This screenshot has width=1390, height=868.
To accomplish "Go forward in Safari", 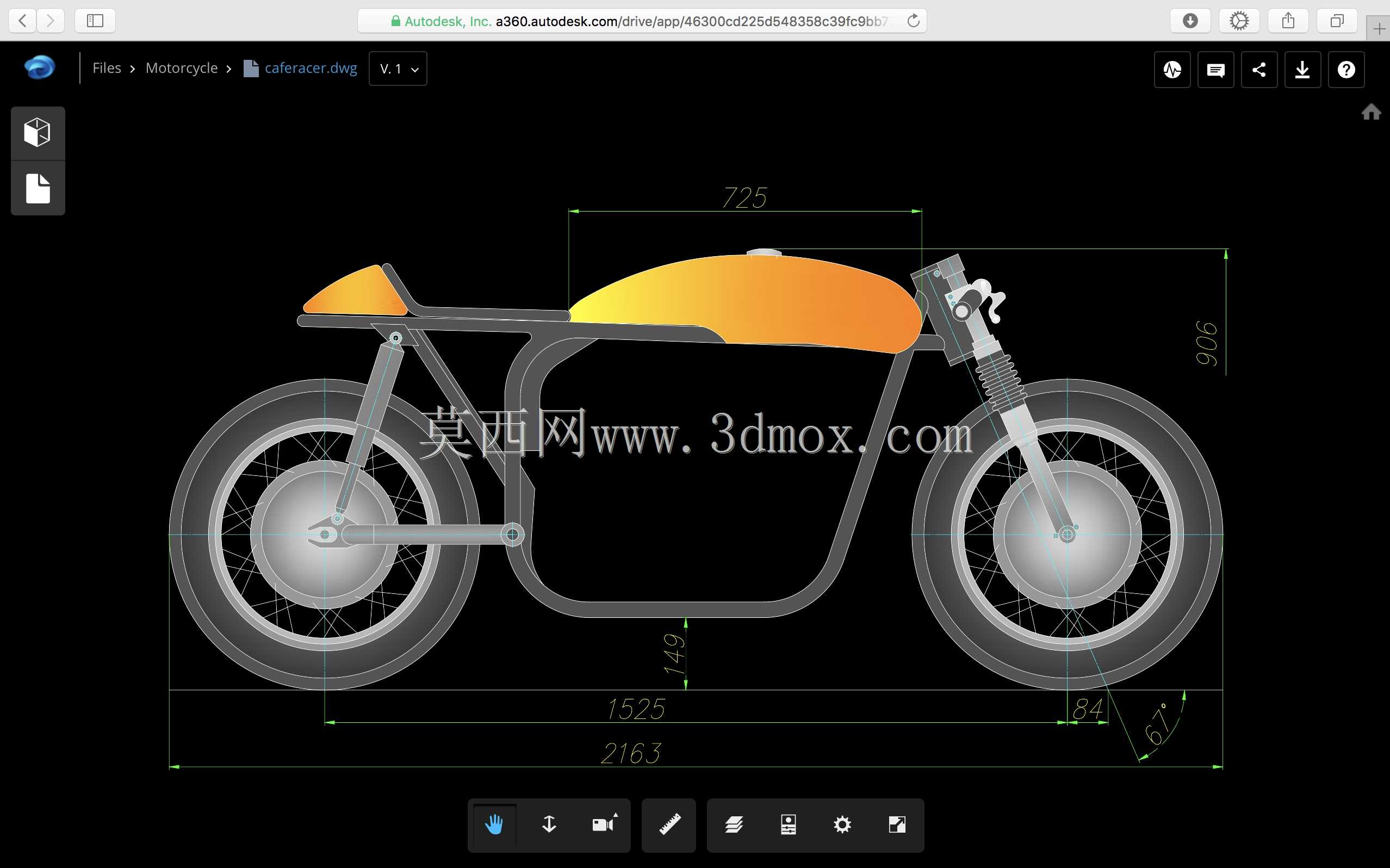I will (51, 21).
